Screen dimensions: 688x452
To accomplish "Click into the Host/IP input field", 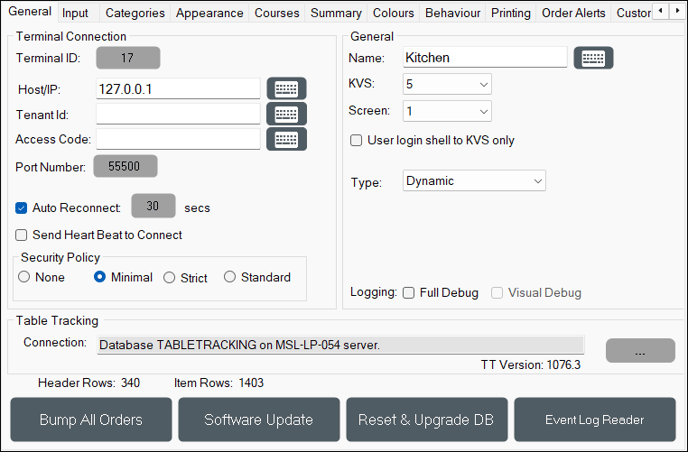I will [x=178, y=89].
